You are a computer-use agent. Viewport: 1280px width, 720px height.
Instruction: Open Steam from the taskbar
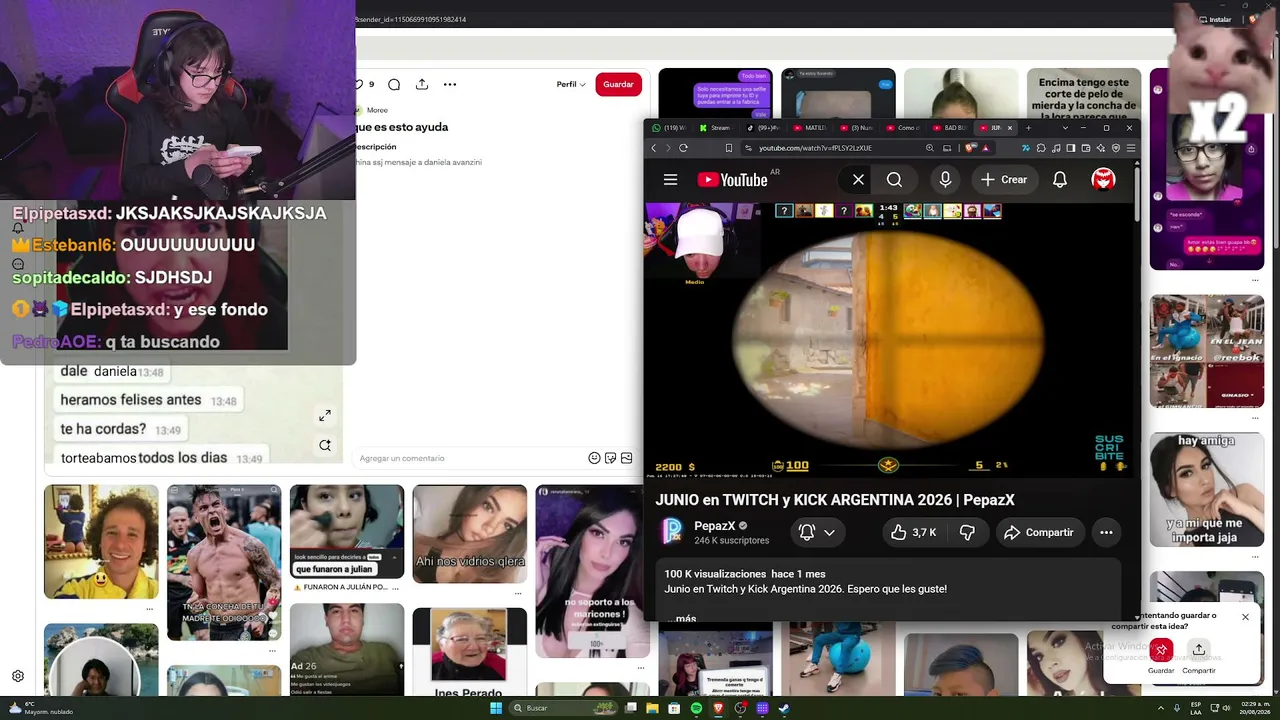(x=784, y=708)
